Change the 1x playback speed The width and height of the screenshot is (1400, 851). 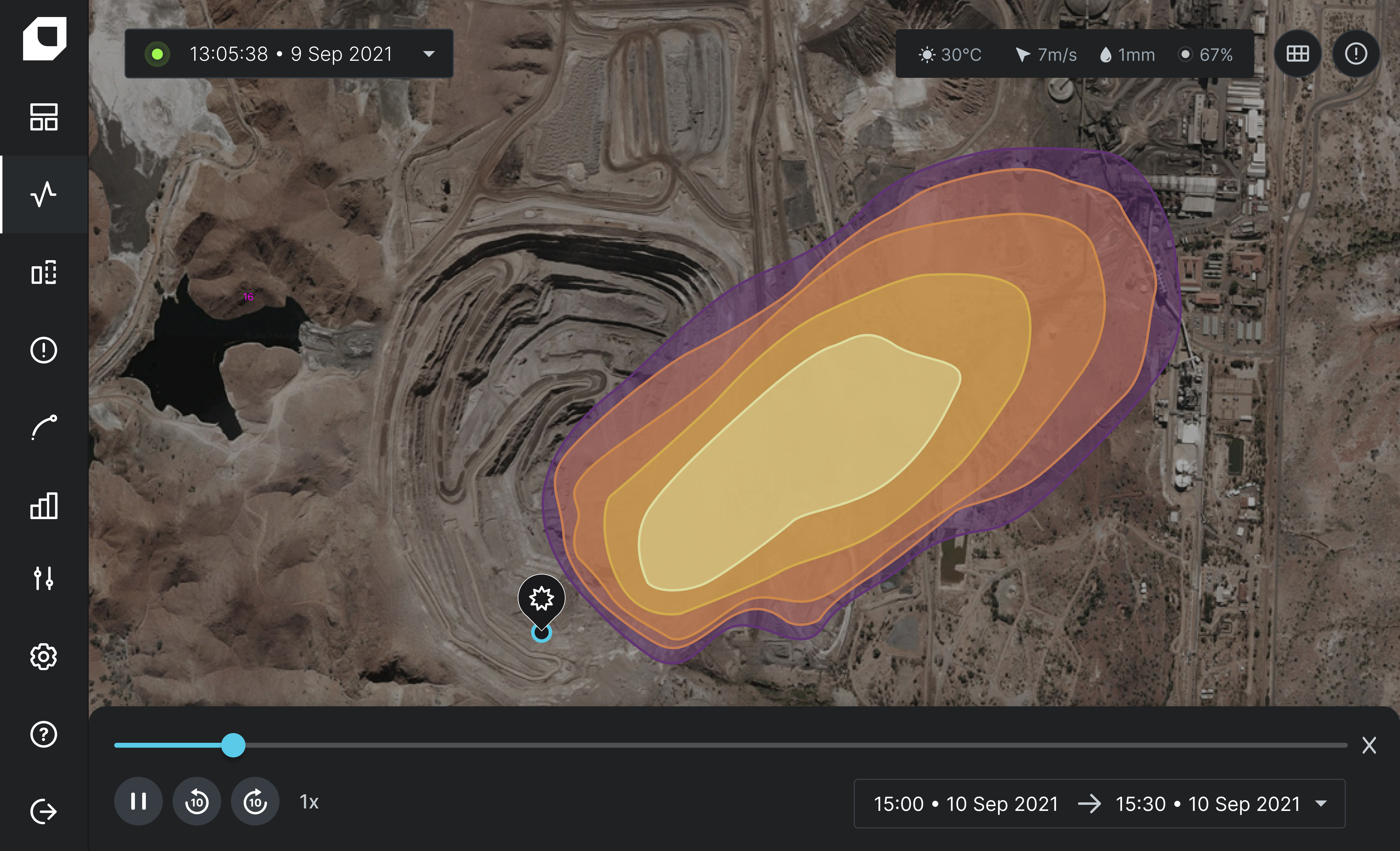tap(309, 801)
